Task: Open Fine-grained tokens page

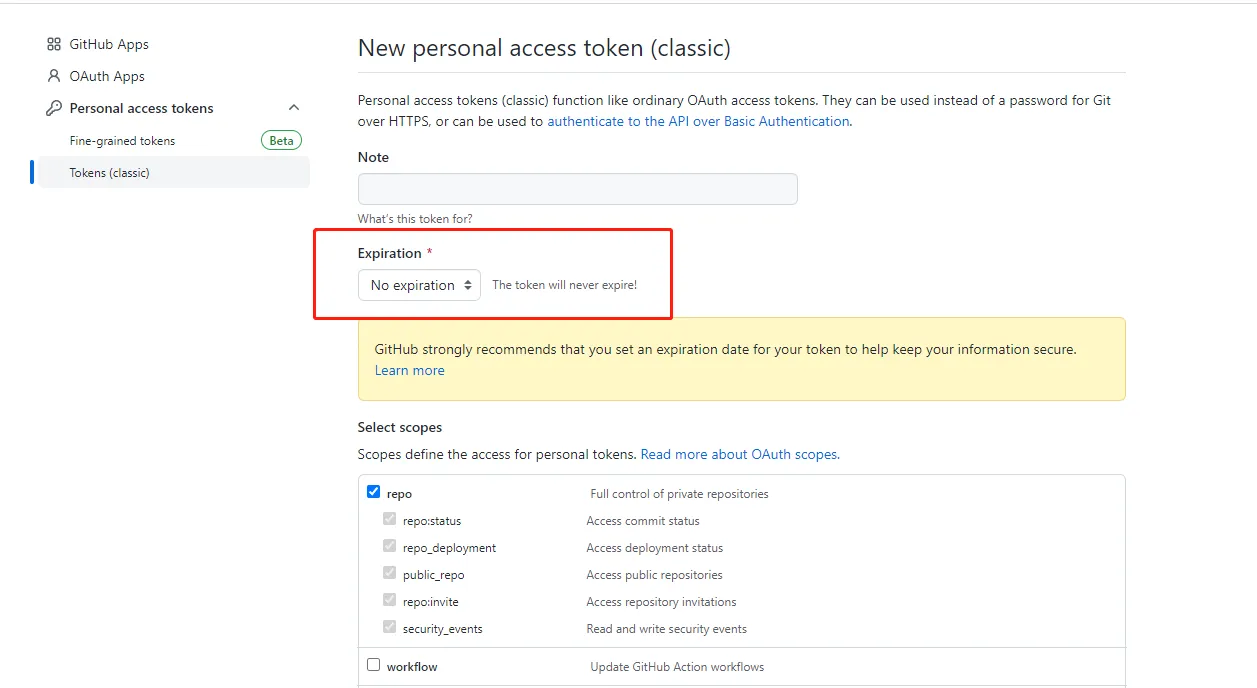Action: click(122, 141)
